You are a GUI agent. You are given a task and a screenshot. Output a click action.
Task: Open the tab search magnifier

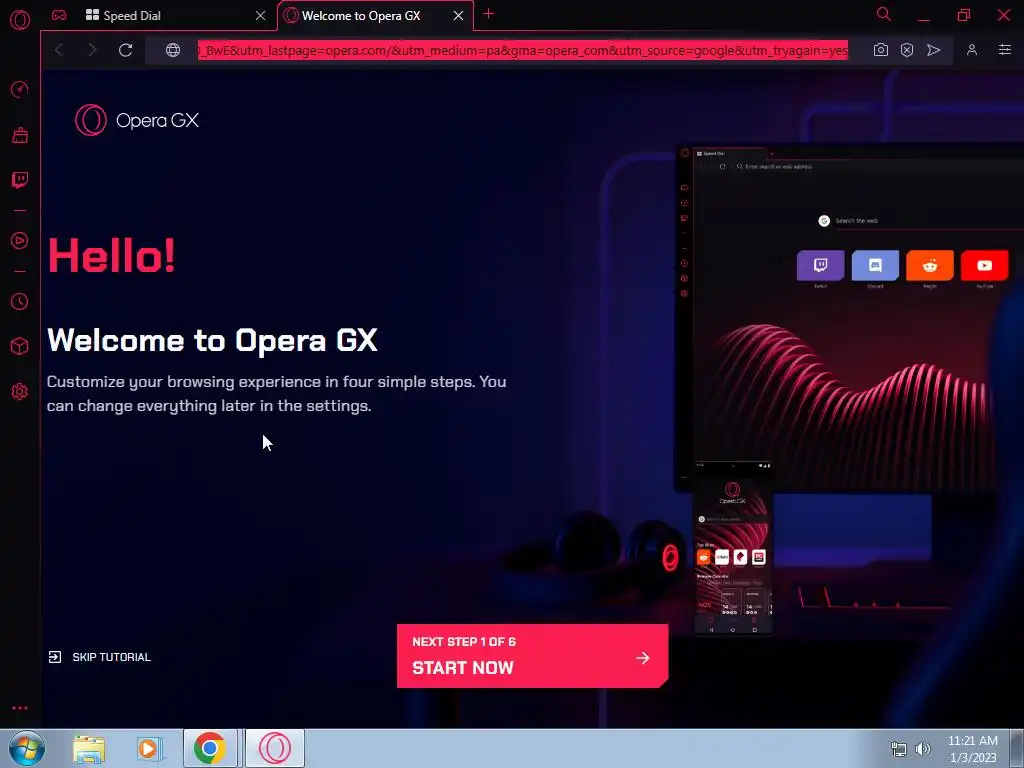point(884,14)
